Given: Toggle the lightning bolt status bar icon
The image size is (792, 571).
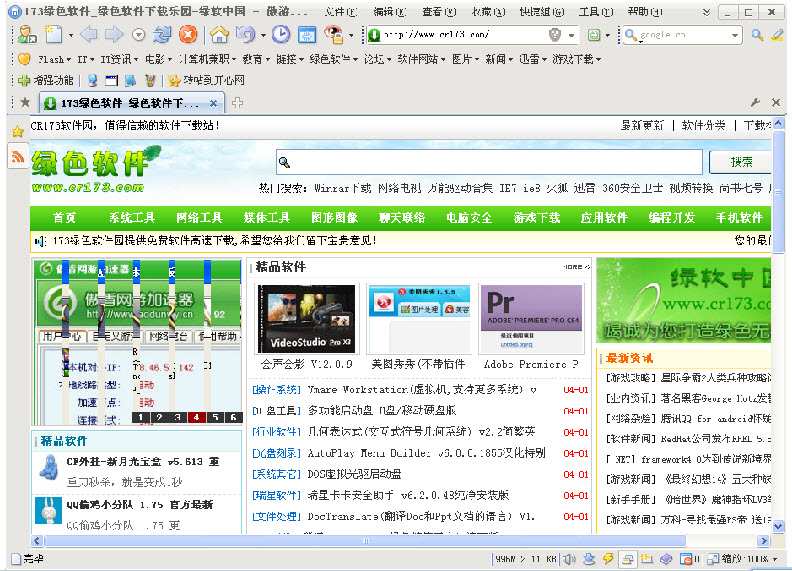Looking at the screenshot, I should click(606, 558).
